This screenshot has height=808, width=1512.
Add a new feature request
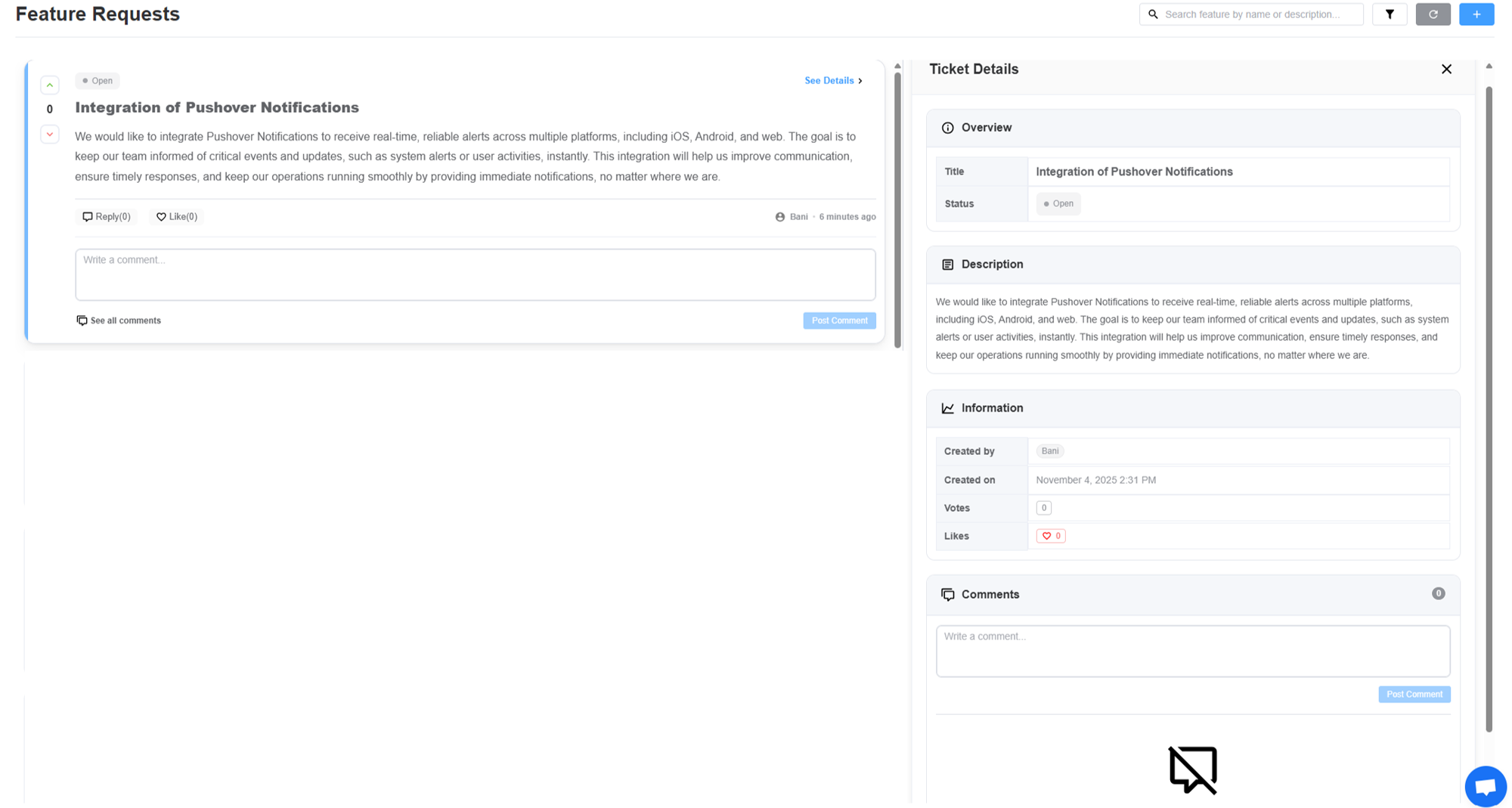(1476, 14)
